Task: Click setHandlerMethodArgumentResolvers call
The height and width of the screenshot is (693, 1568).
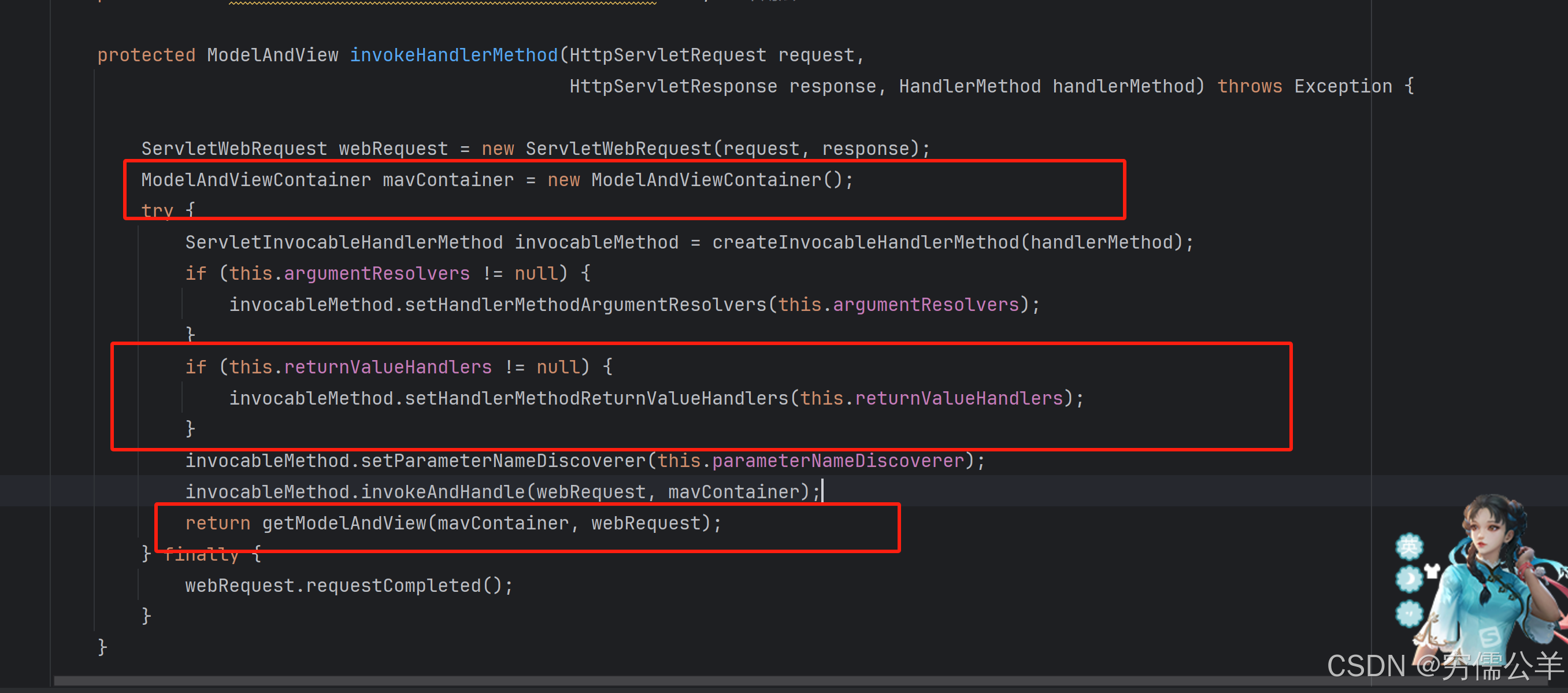Action: (x=585, y=305)
